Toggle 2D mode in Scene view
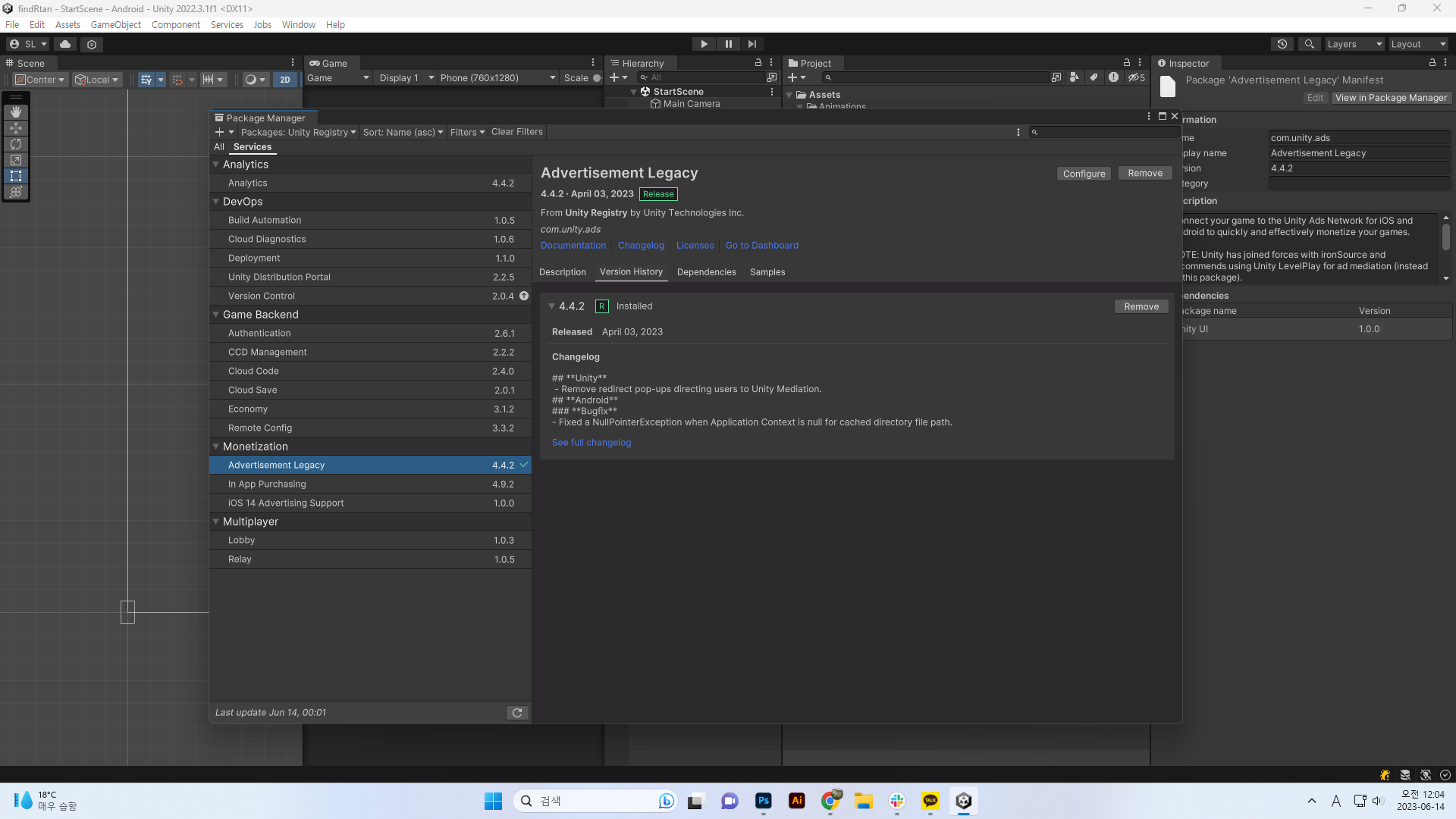Screen dimensions: 1456x819 tap(285, 80)
